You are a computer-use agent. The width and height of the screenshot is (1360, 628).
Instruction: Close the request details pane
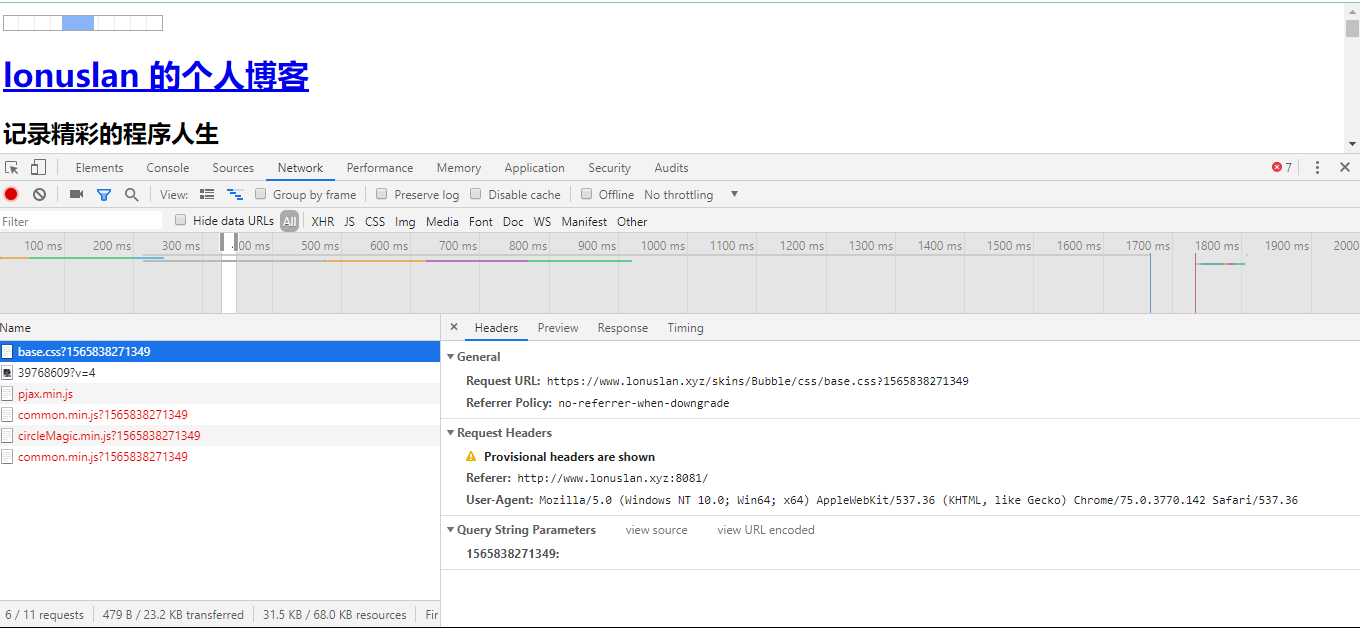pyautogui.click(x=453, y=328)
